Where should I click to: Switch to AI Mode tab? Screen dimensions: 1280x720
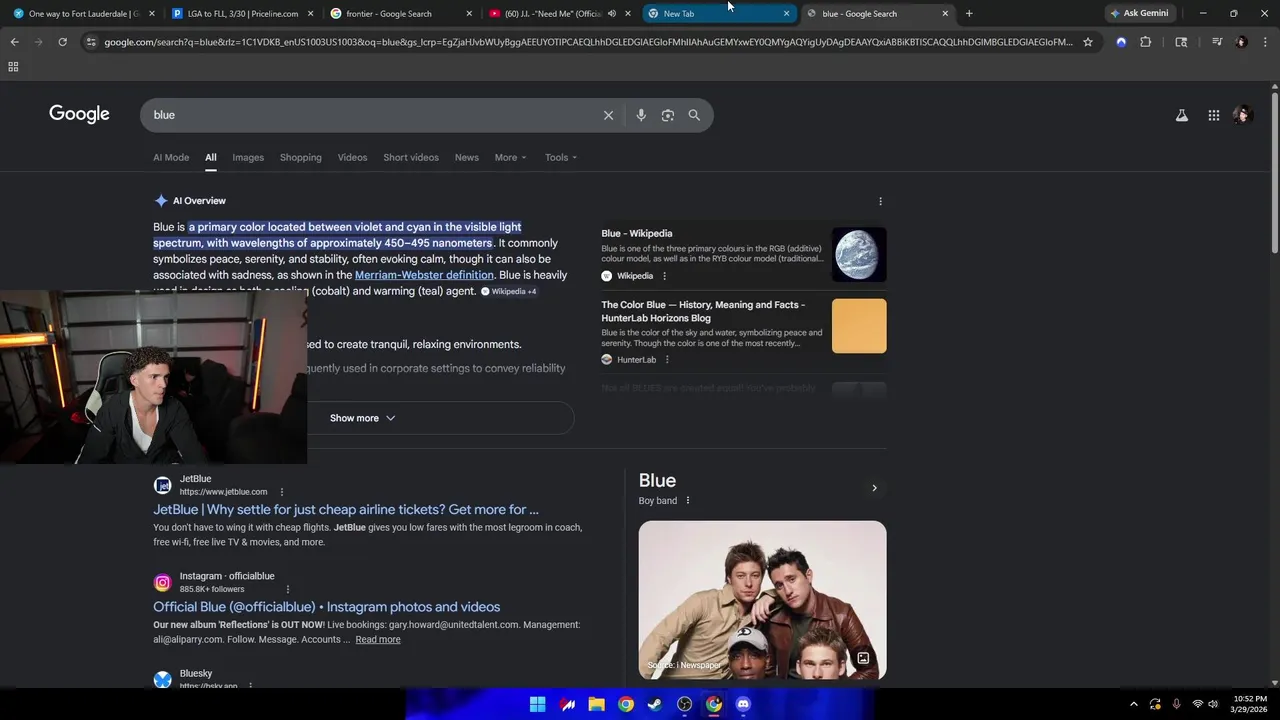point(171,157)
